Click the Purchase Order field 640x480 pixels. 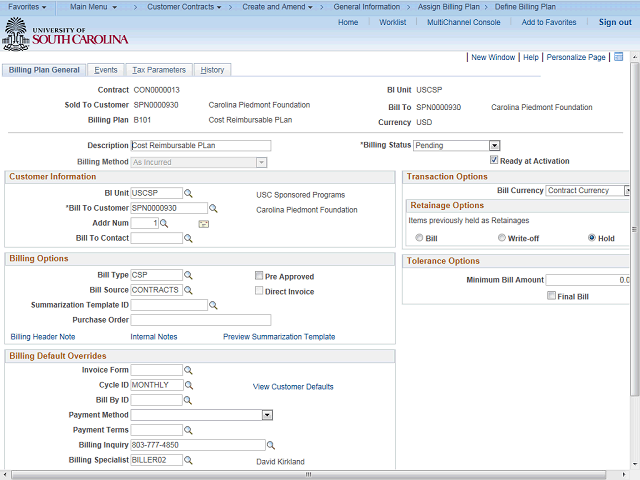coord(201,320)
